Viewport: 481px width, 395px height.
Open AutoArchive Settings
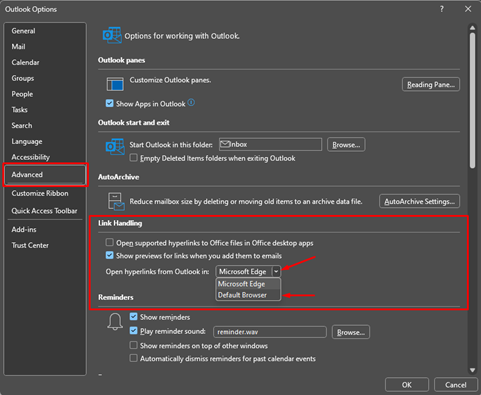coord(419,201)
